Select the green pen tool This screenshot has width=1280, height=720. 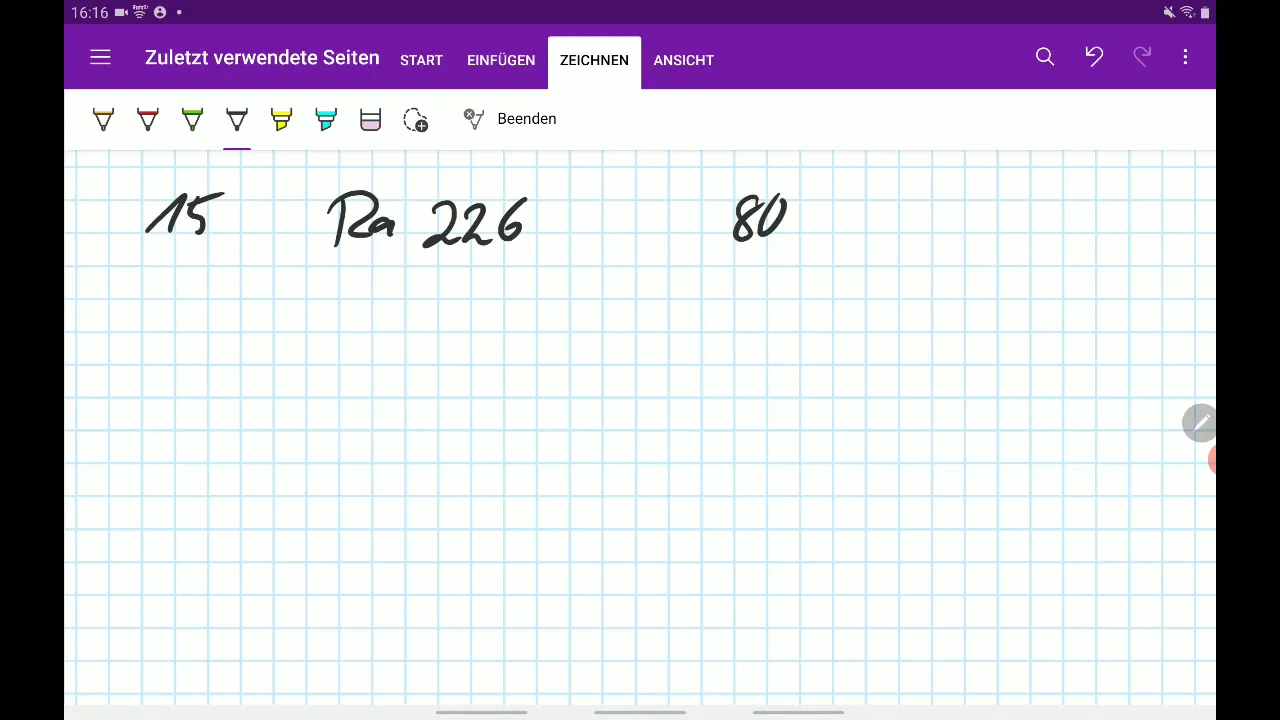[x=192, y=120]
